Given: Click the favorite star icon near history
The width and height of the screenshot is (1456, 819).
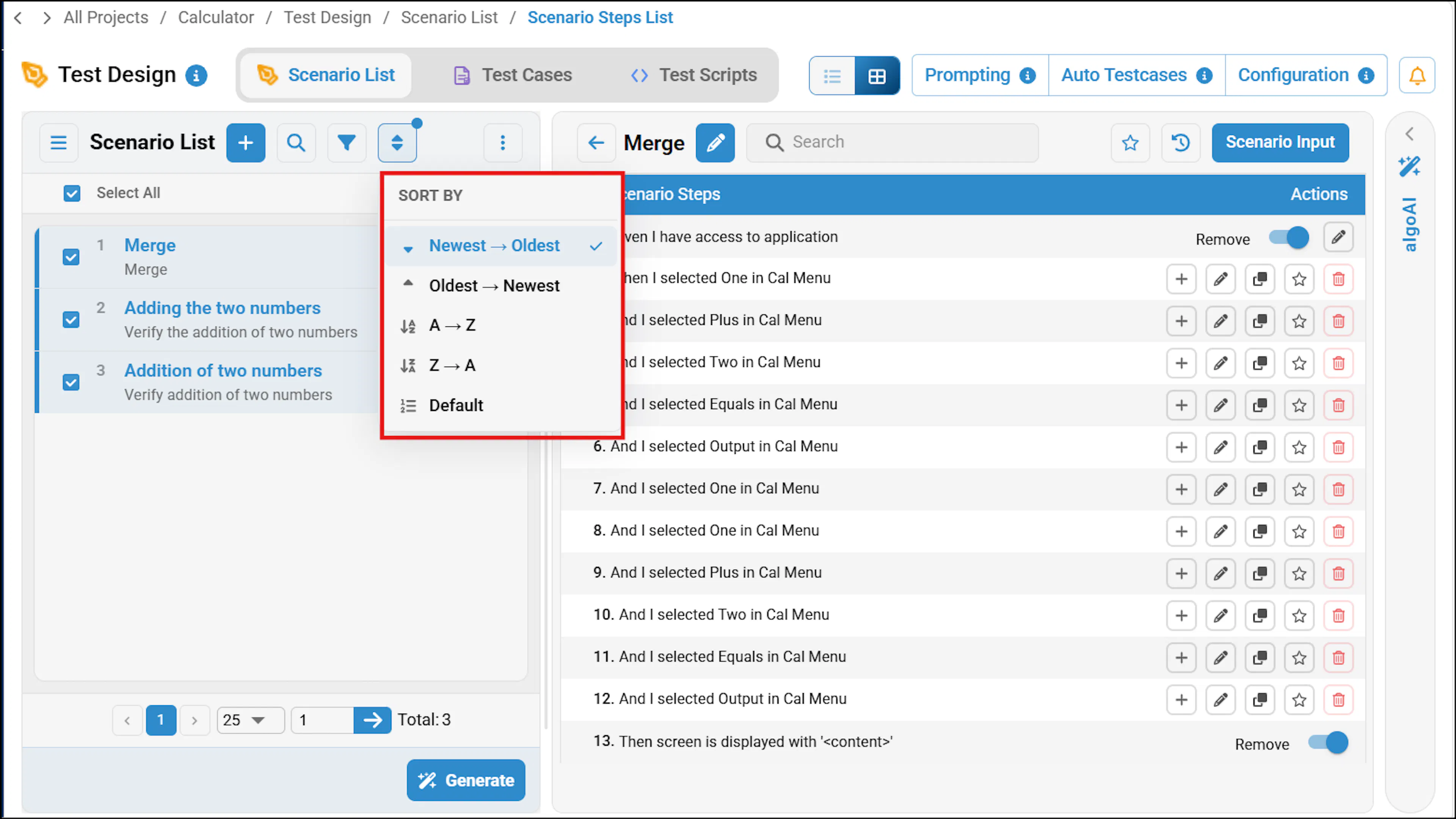Looking at the screenshot, I should [x=1130, y=143].
